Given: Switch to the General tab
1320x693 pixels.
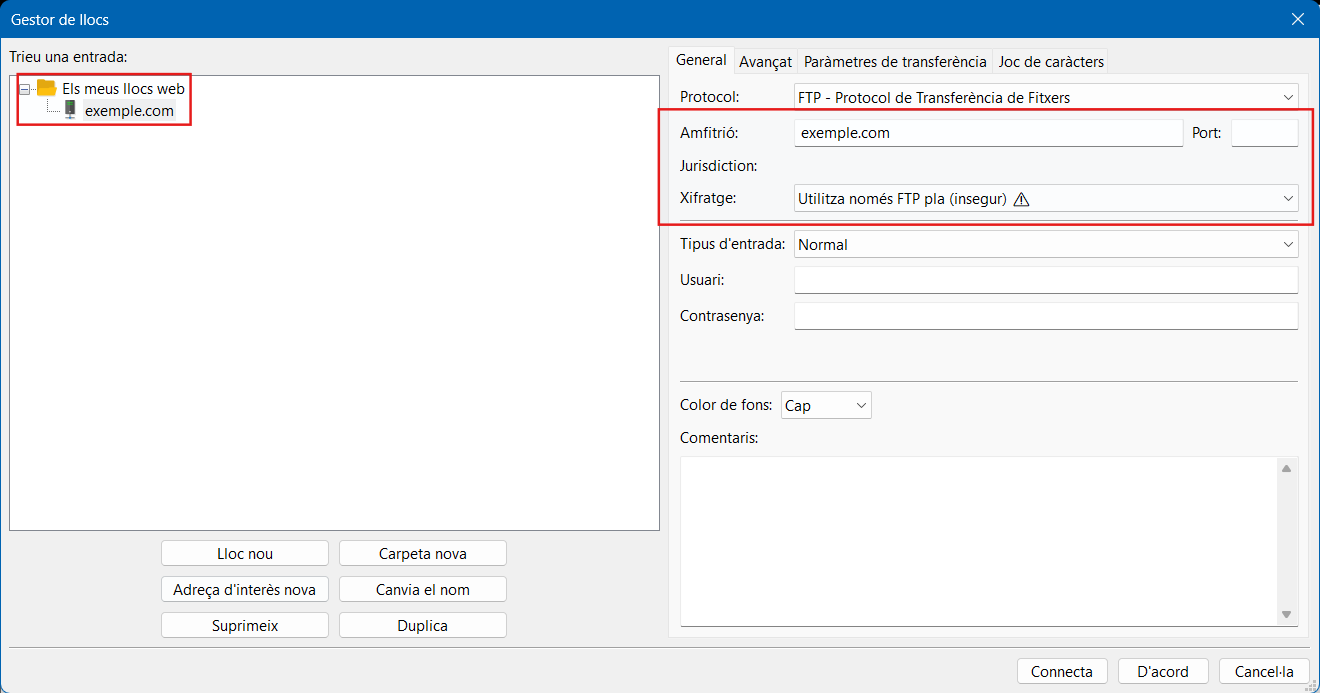Looking at the screenshot, I should [701, 60].
